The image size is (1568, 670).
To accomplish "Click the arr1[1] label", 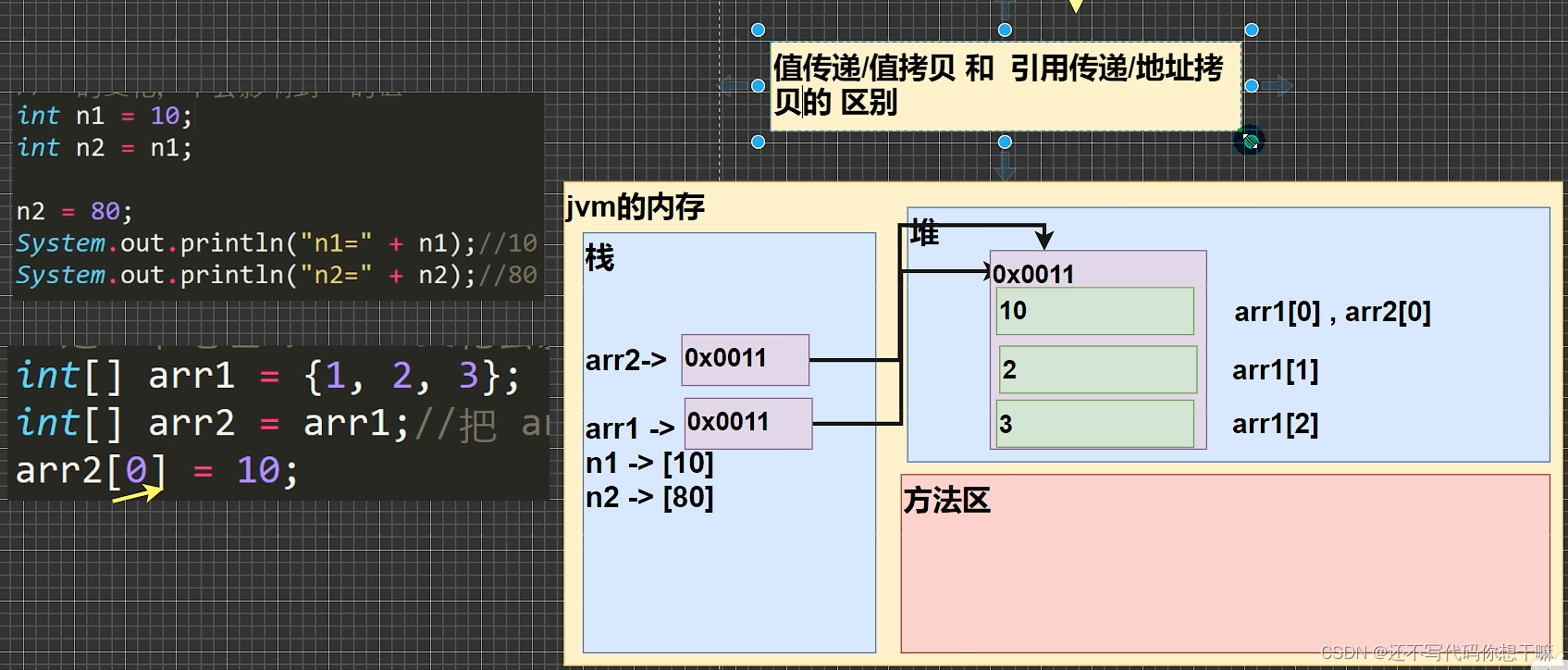I will pyautogui.click(x=1276, y=370).
